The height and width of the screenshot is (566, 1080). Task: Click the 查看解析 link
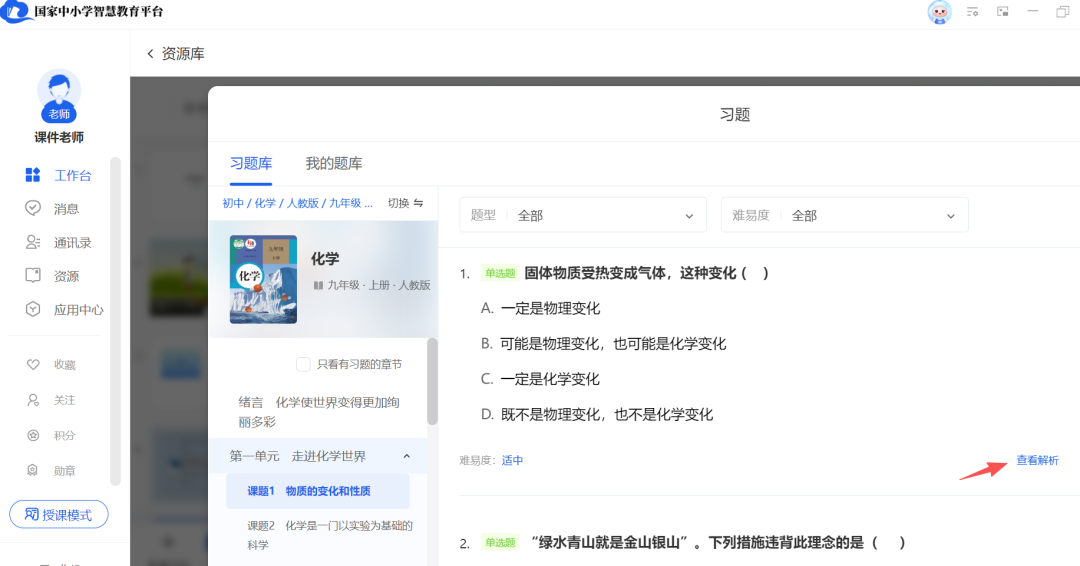pyautogui.click(x=1037, y=461)
